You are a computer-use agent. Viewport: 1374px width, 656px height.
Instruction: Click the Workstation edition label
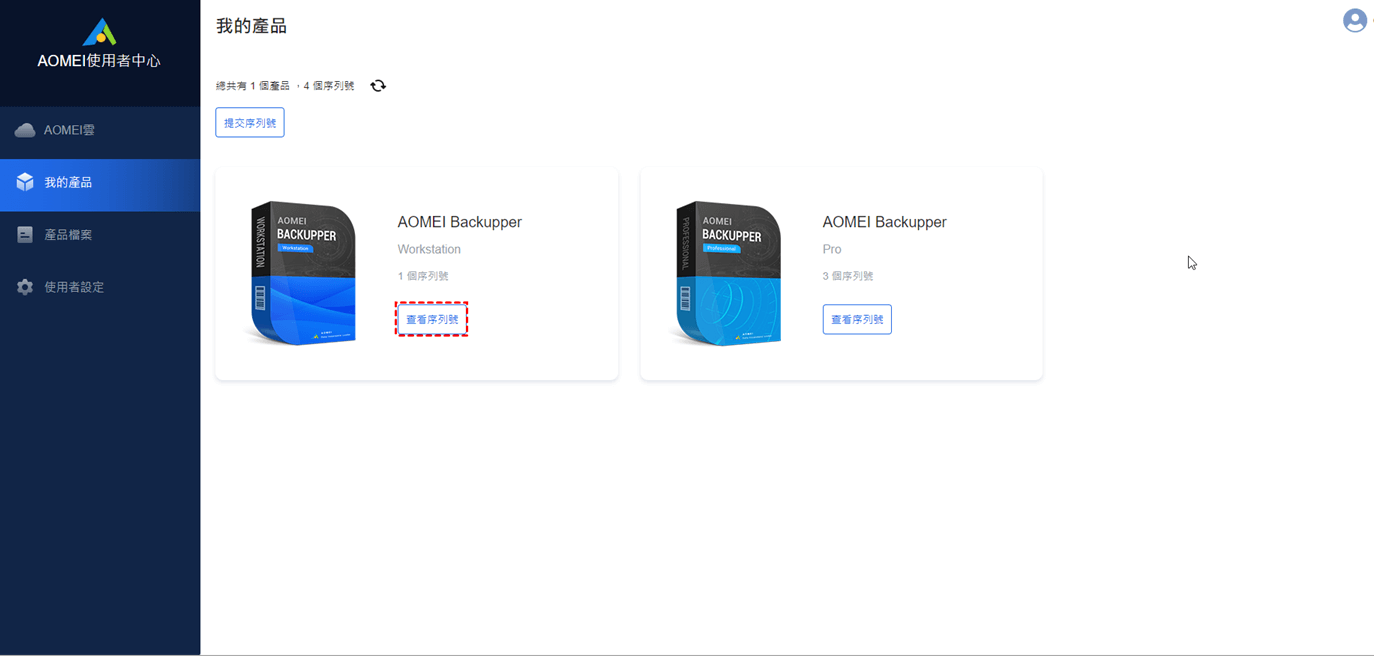[429, 249]
